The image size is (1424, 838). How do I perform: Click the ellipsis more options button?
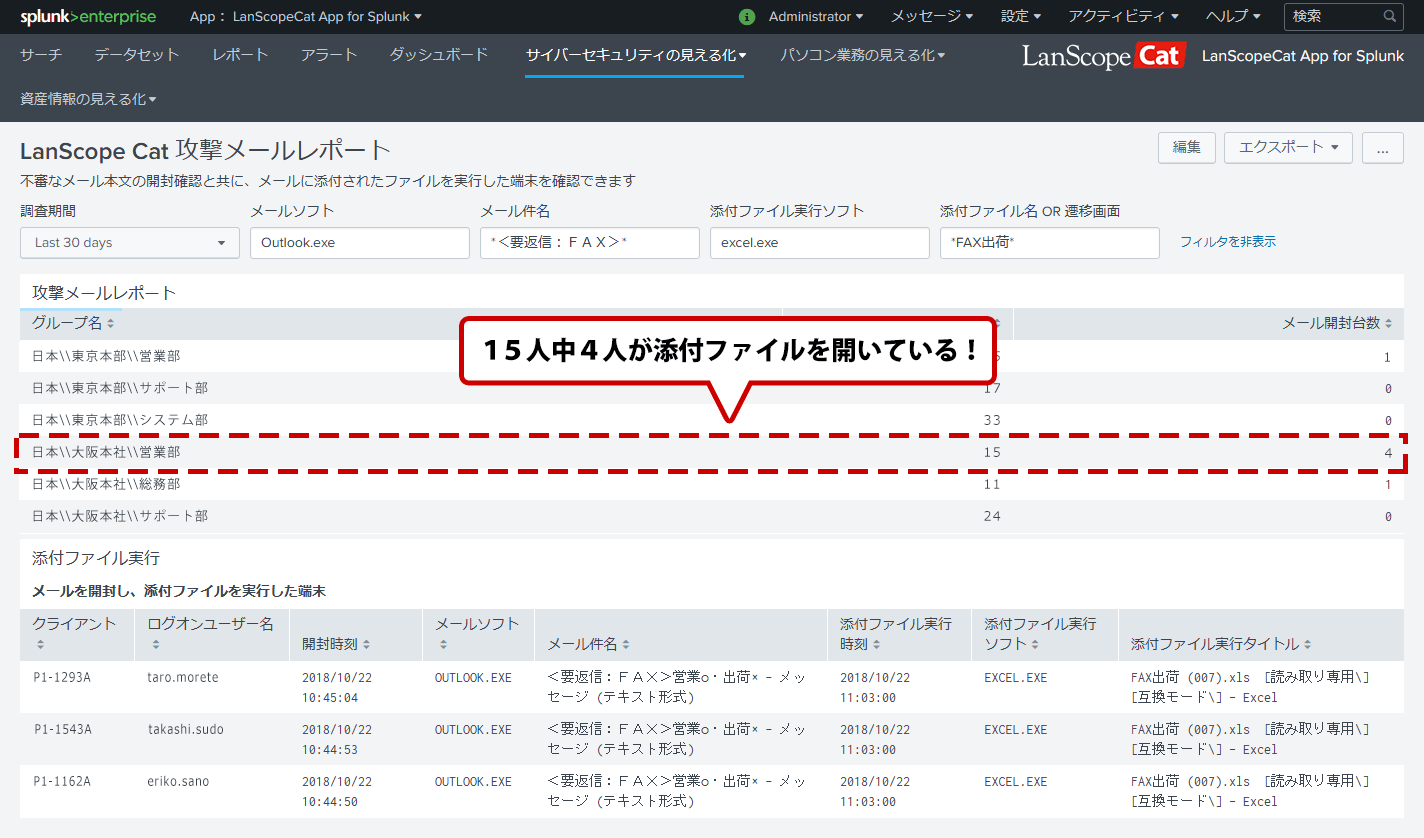[x=1383, y=147]
